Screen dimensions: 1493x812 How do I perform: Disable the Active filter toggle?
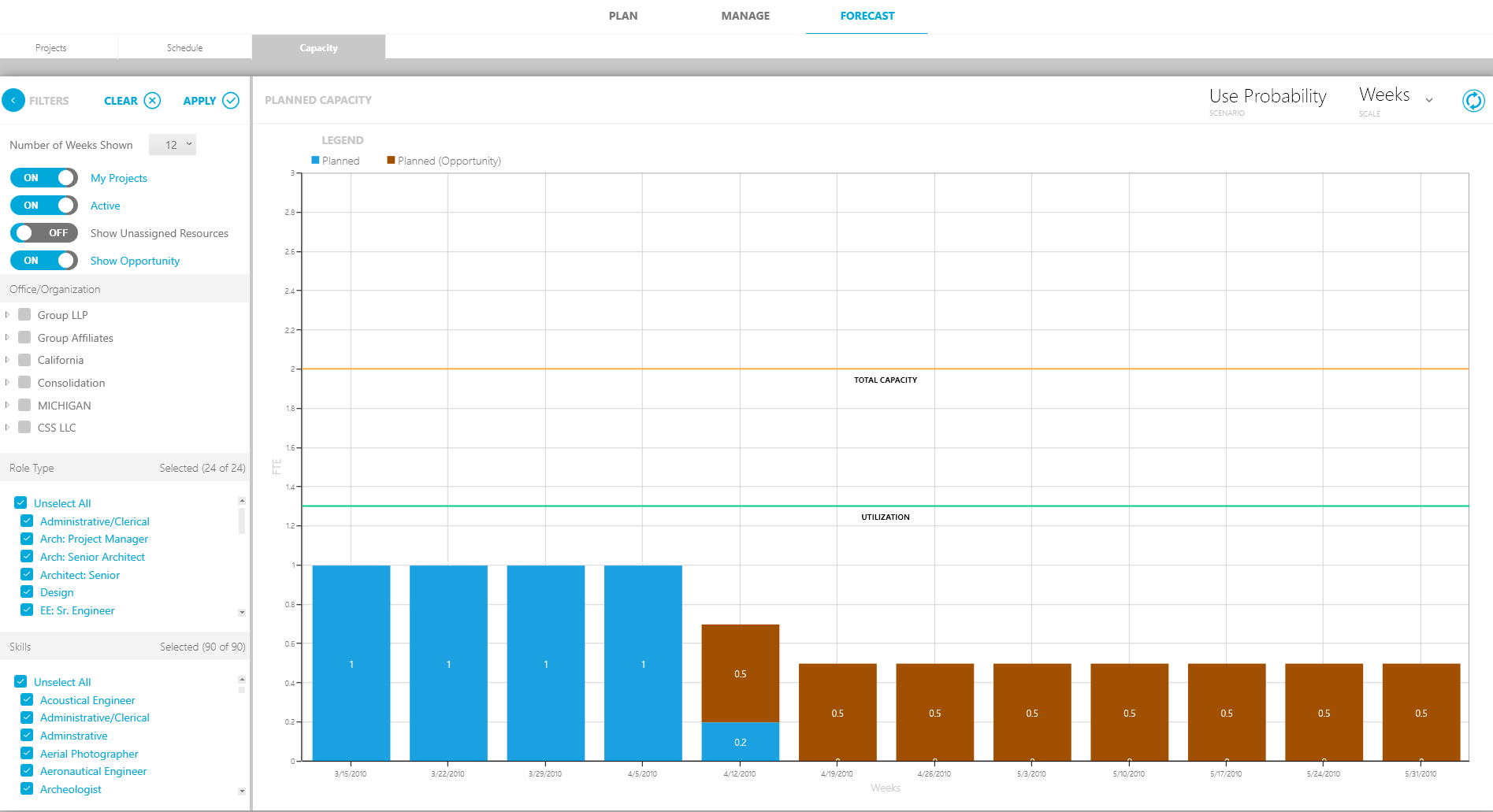coord(43,205)
